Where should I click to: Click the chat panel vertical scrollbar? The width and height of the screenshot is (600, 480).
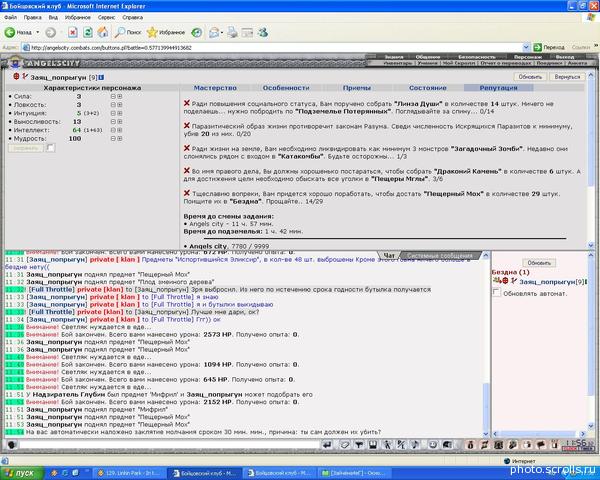[x=486, y=344]
